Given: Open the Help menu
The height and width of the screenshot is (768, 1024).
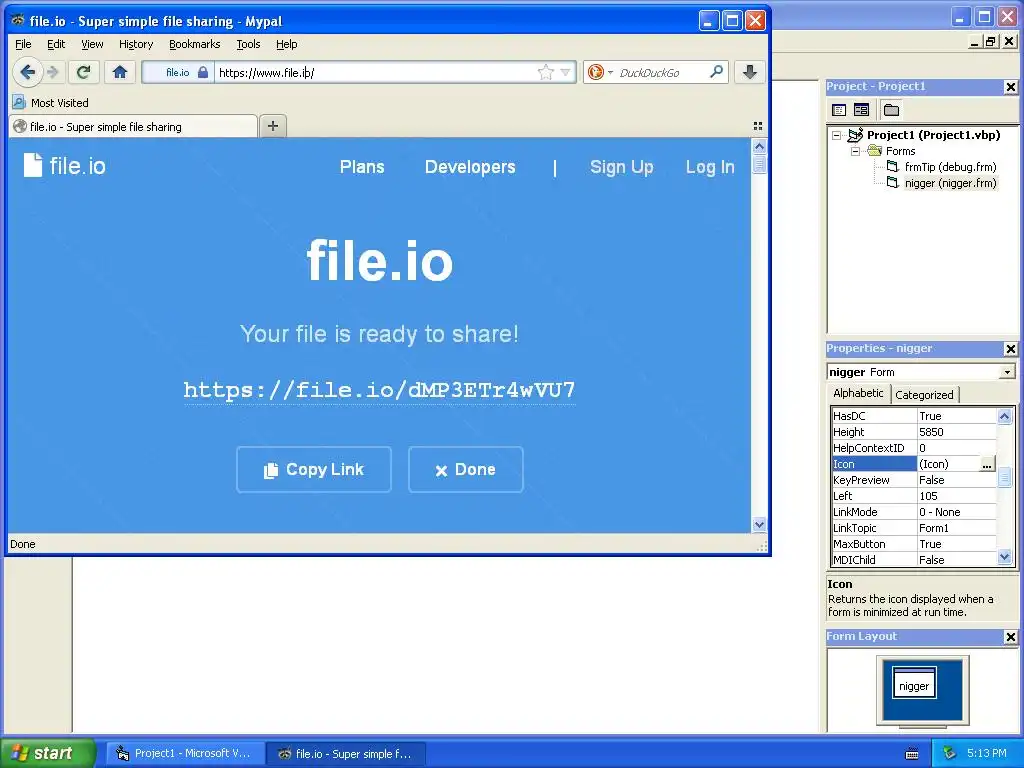Looking at the screenshot, I should [x=286, y=44].
